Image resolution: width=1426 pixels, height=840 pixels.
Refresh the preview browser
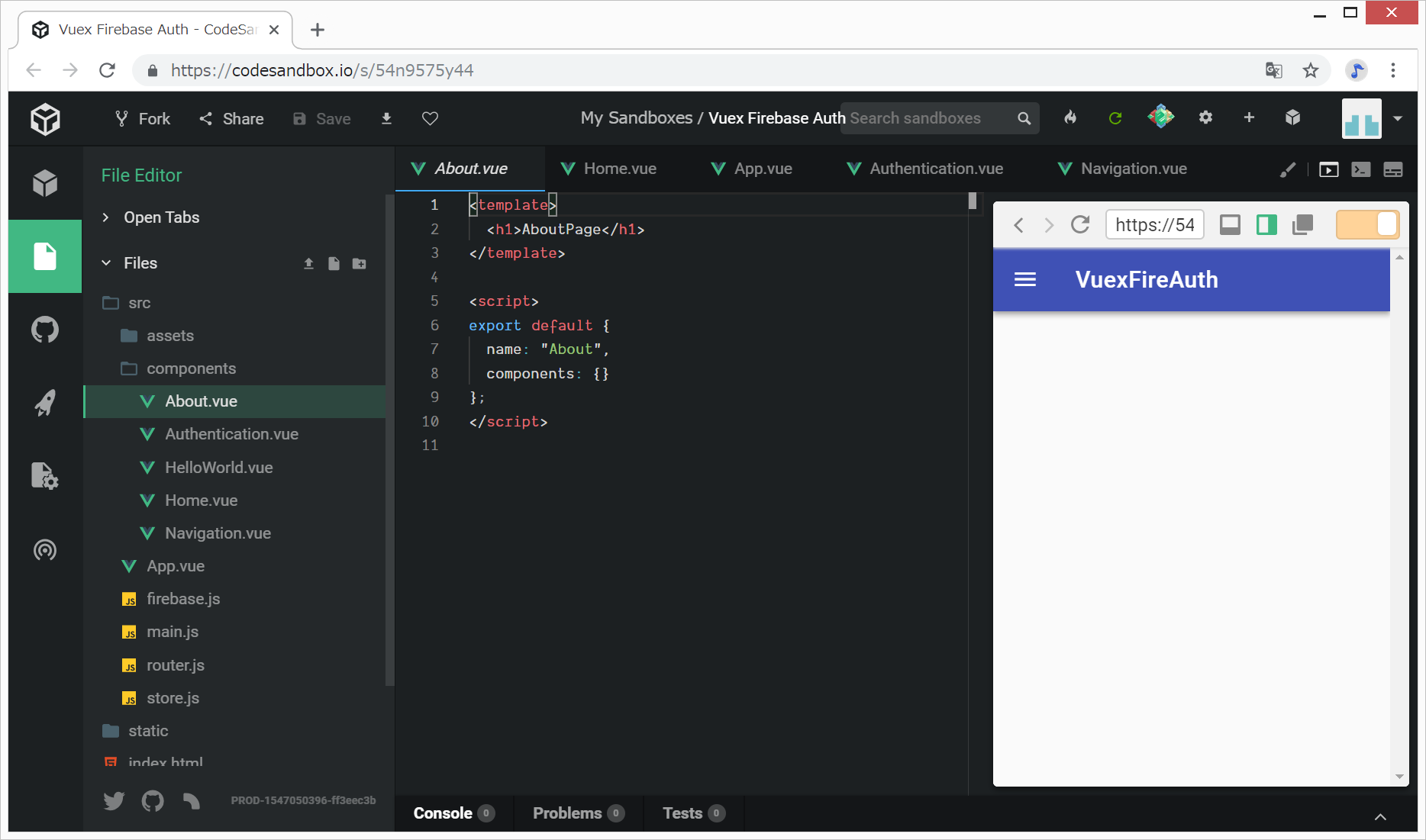coord(1080,224)
